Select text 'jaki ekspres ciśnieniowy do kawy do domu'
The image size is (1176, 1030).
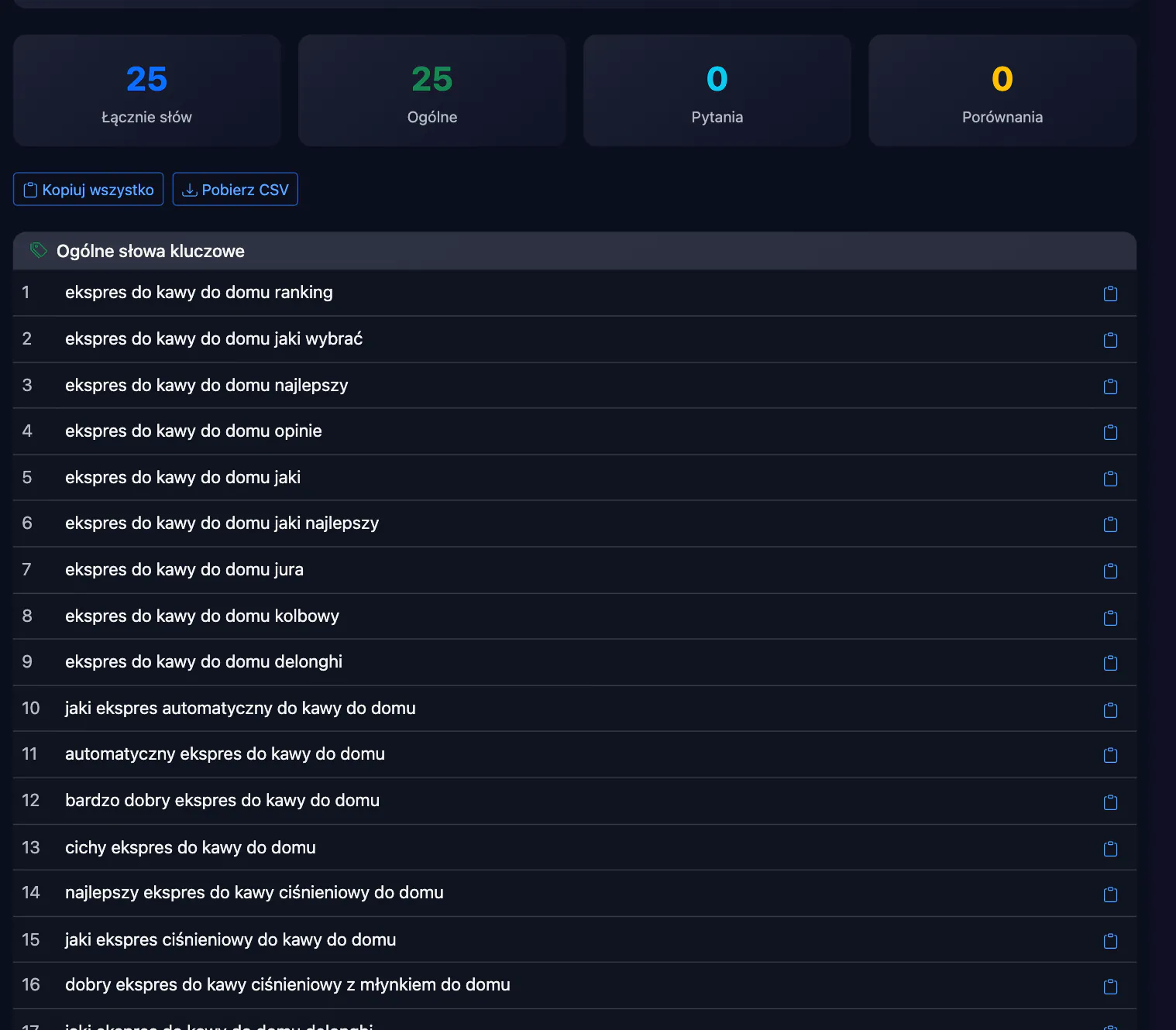point(231,940)
